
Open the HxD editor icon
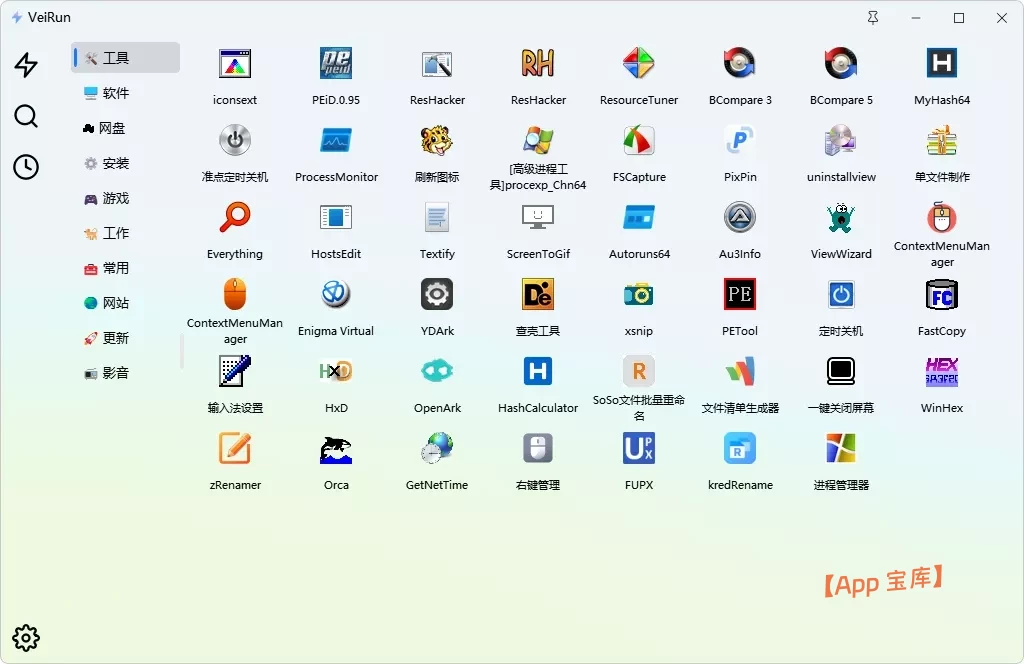pyautogui.click(x=336, y=372)
